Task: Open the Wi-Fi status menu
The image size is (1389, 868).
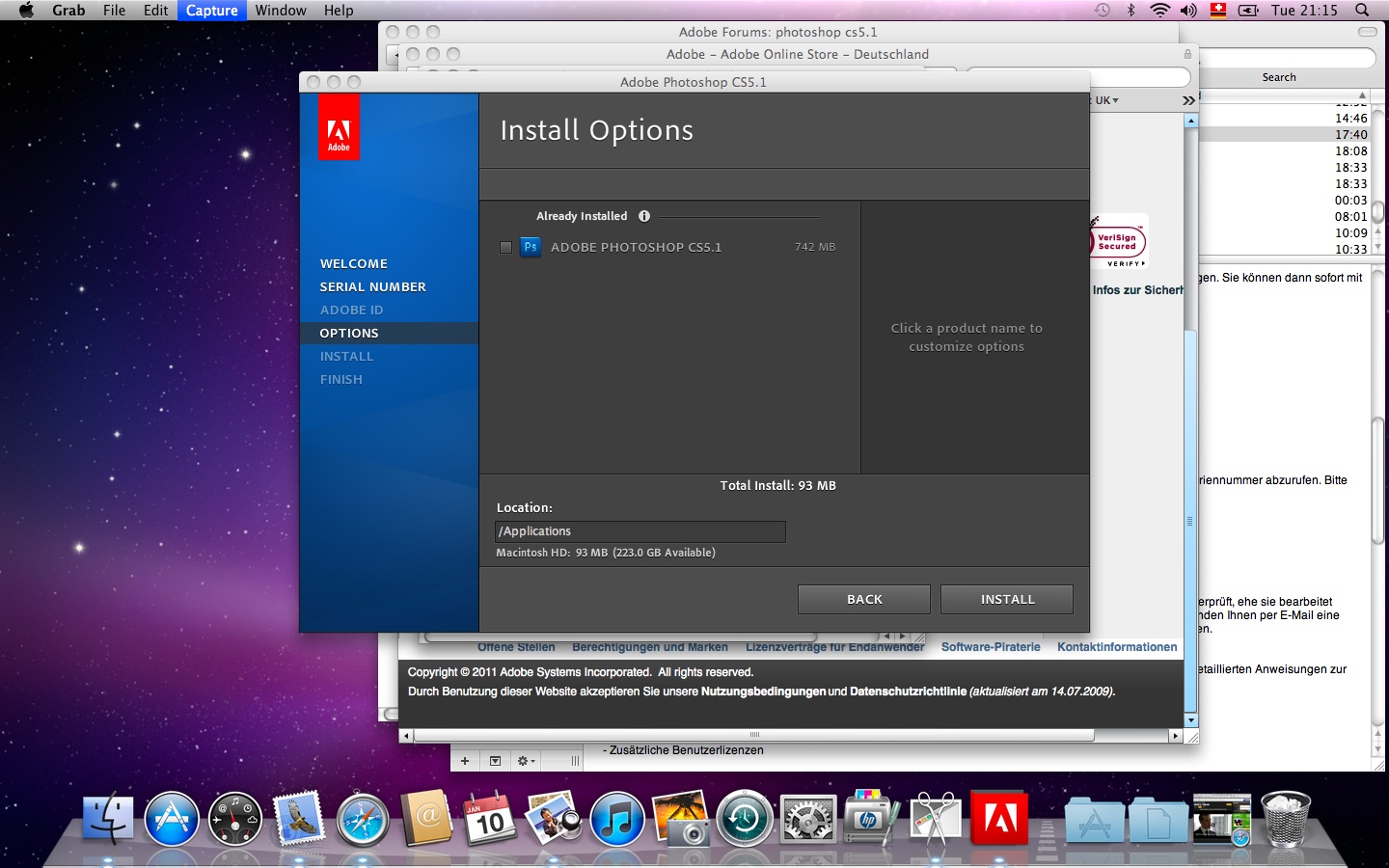Action: click(x=1160, y=11)
